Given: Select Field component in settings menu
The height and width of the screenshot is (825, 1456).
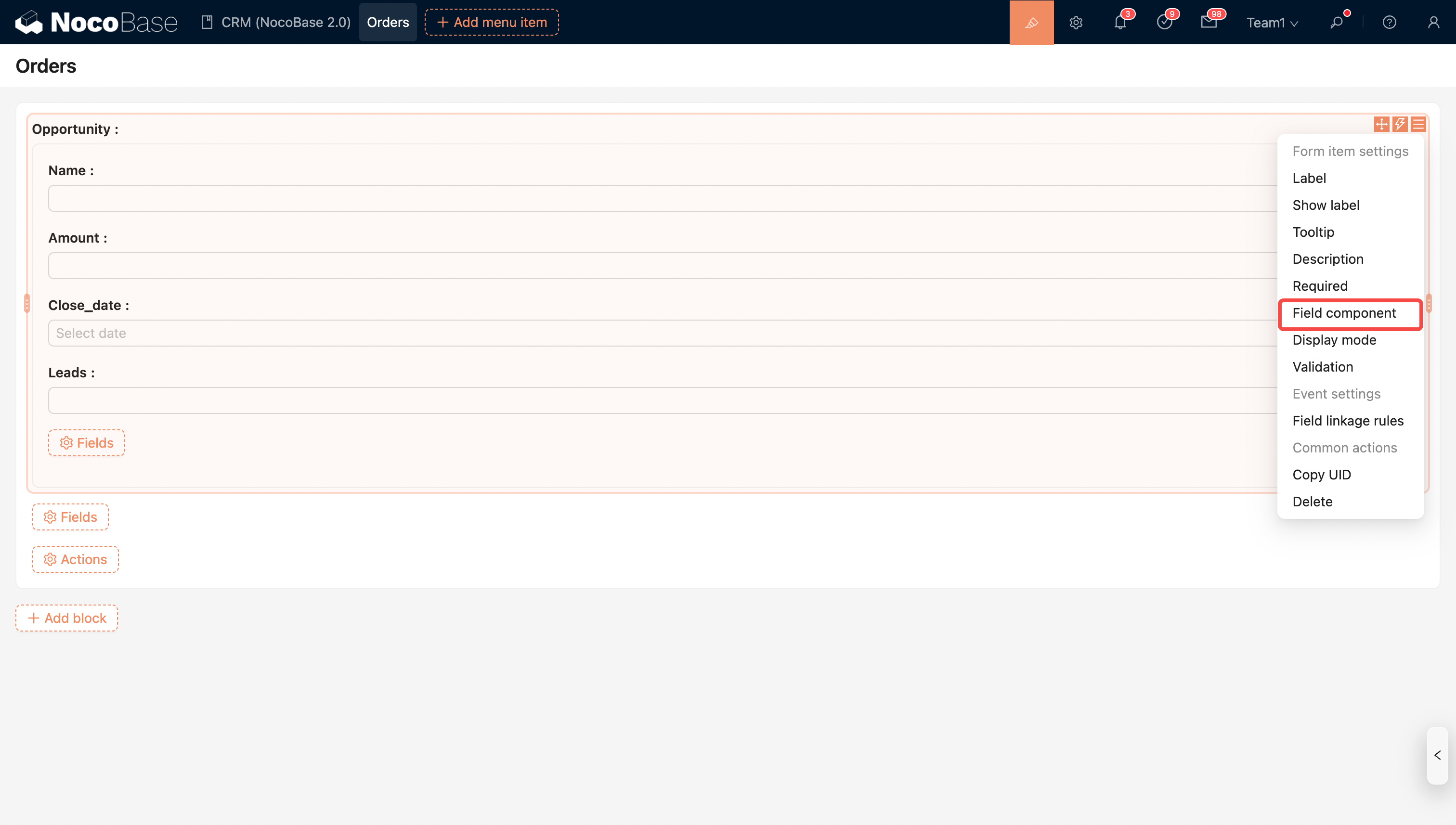Looking at the screenshot, I should 1344,313.
